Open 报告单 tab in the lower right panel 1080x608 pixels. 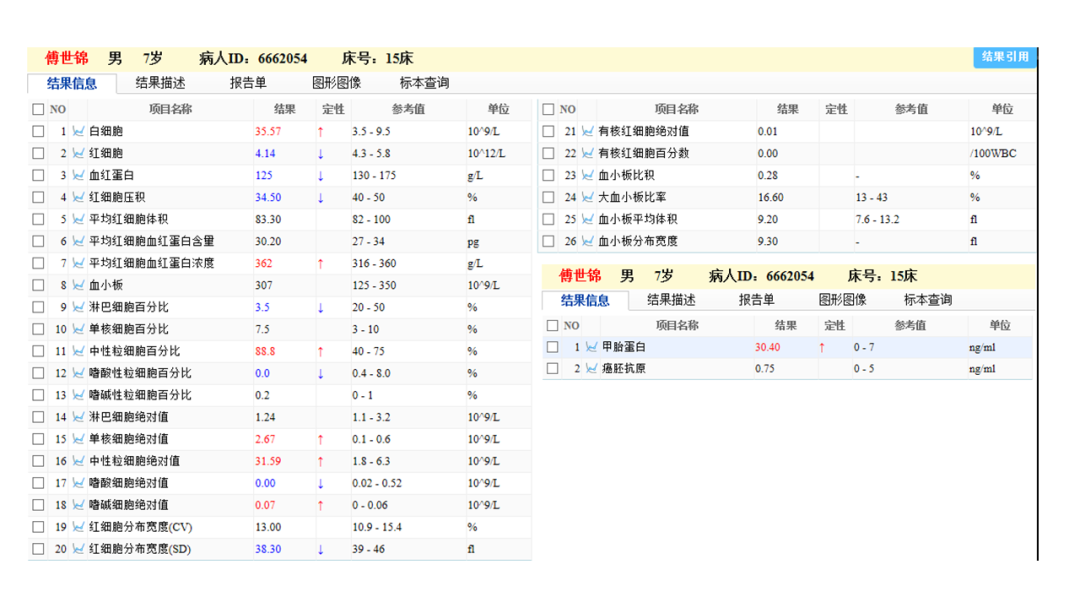756,300
